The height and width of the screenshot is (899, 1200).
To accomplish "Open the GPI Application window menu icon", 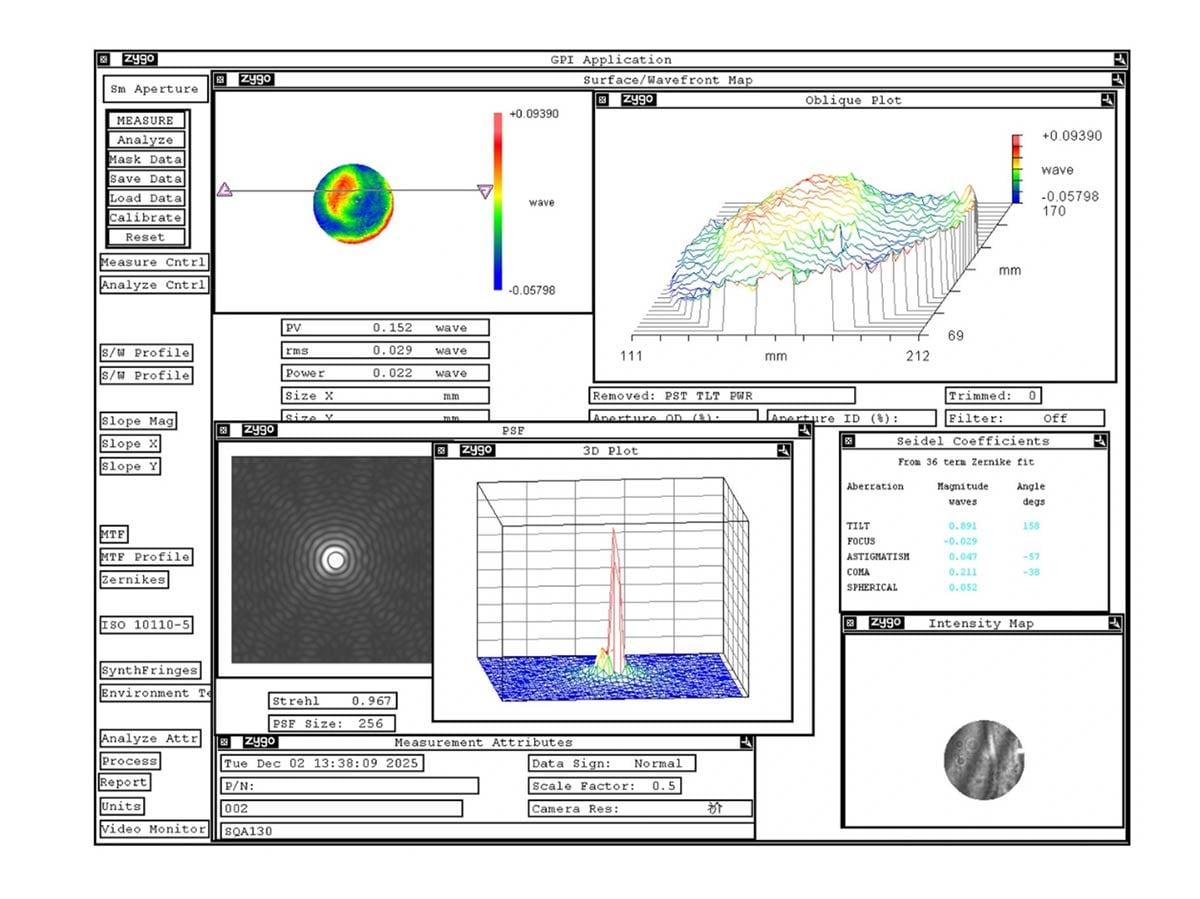I will tap(104, 60).
